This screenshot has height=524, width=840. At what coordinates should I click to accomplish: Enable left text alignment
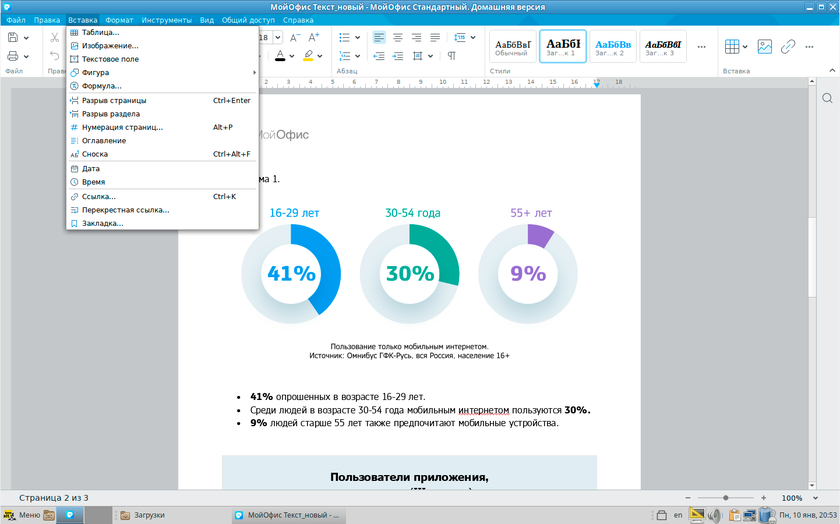point(379,38)
